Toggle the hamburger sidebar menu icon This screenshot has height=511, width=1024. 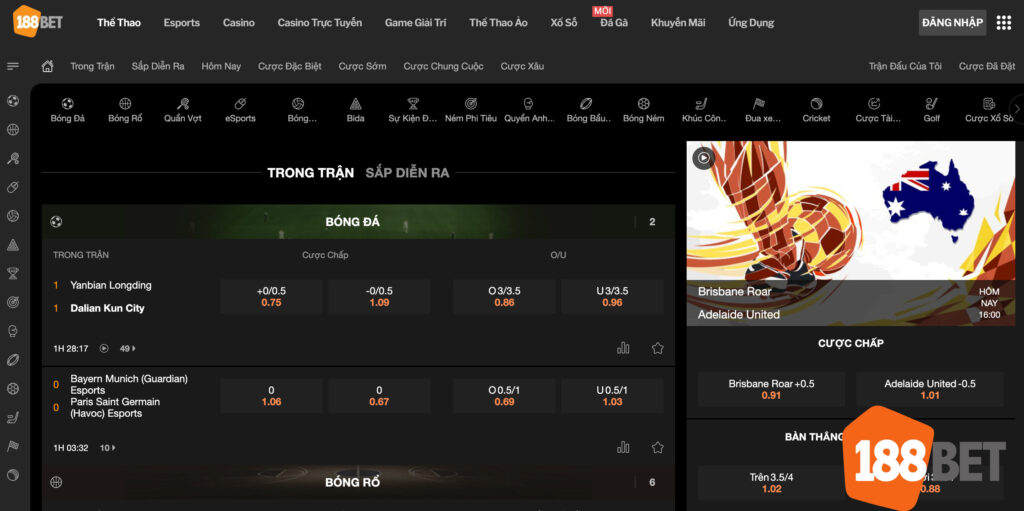tap(12, 66)
